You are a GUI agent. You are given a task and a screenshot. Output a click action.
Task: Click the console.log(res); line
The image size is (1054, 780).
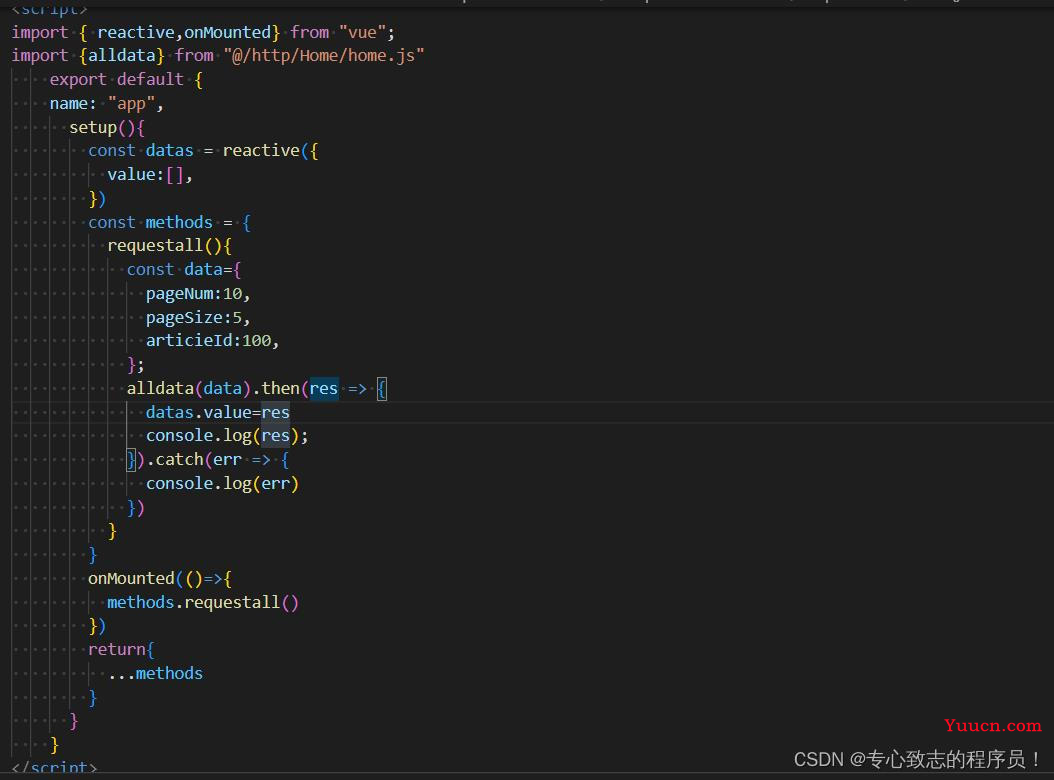click(x=227, y=436)
